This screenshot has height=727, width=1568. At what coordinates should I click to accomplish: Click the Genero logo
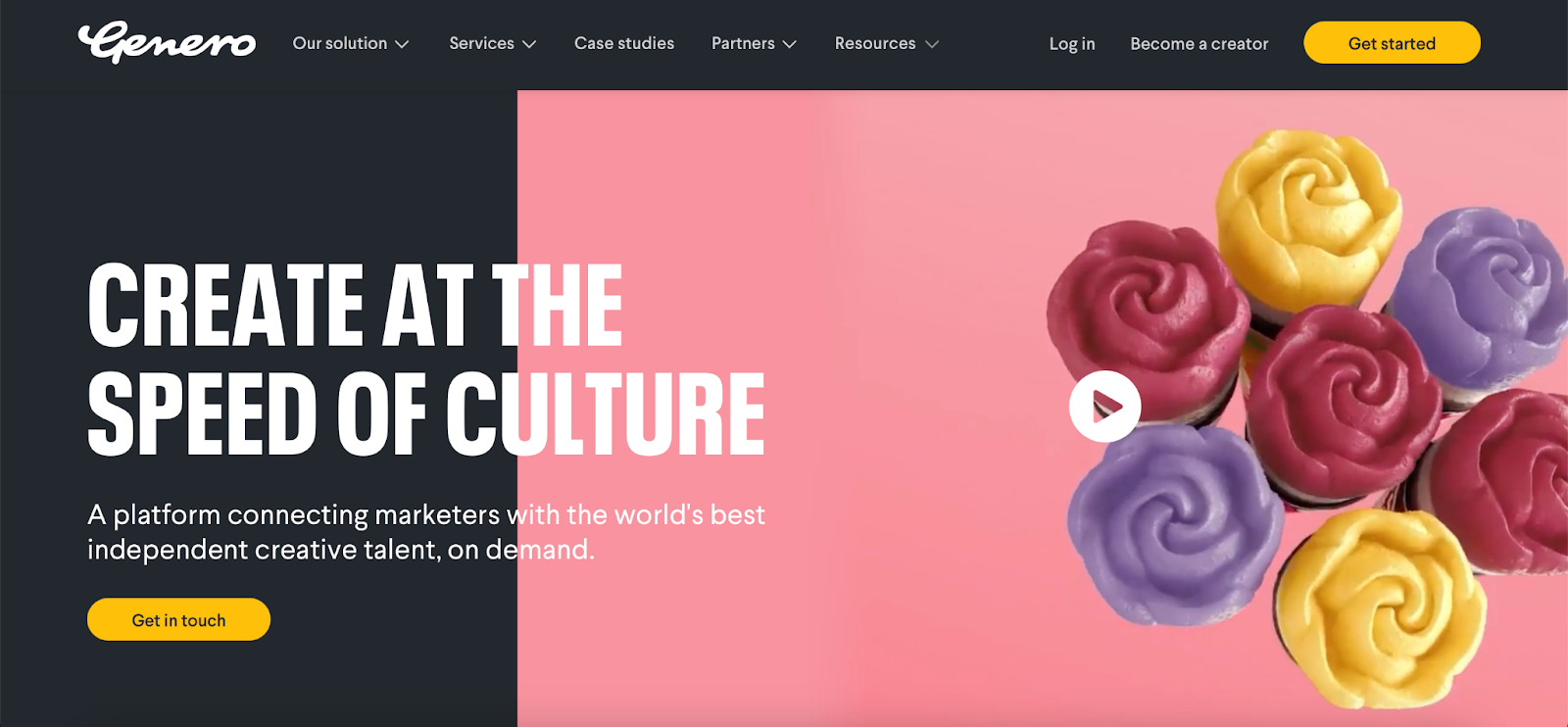point(167,43)
